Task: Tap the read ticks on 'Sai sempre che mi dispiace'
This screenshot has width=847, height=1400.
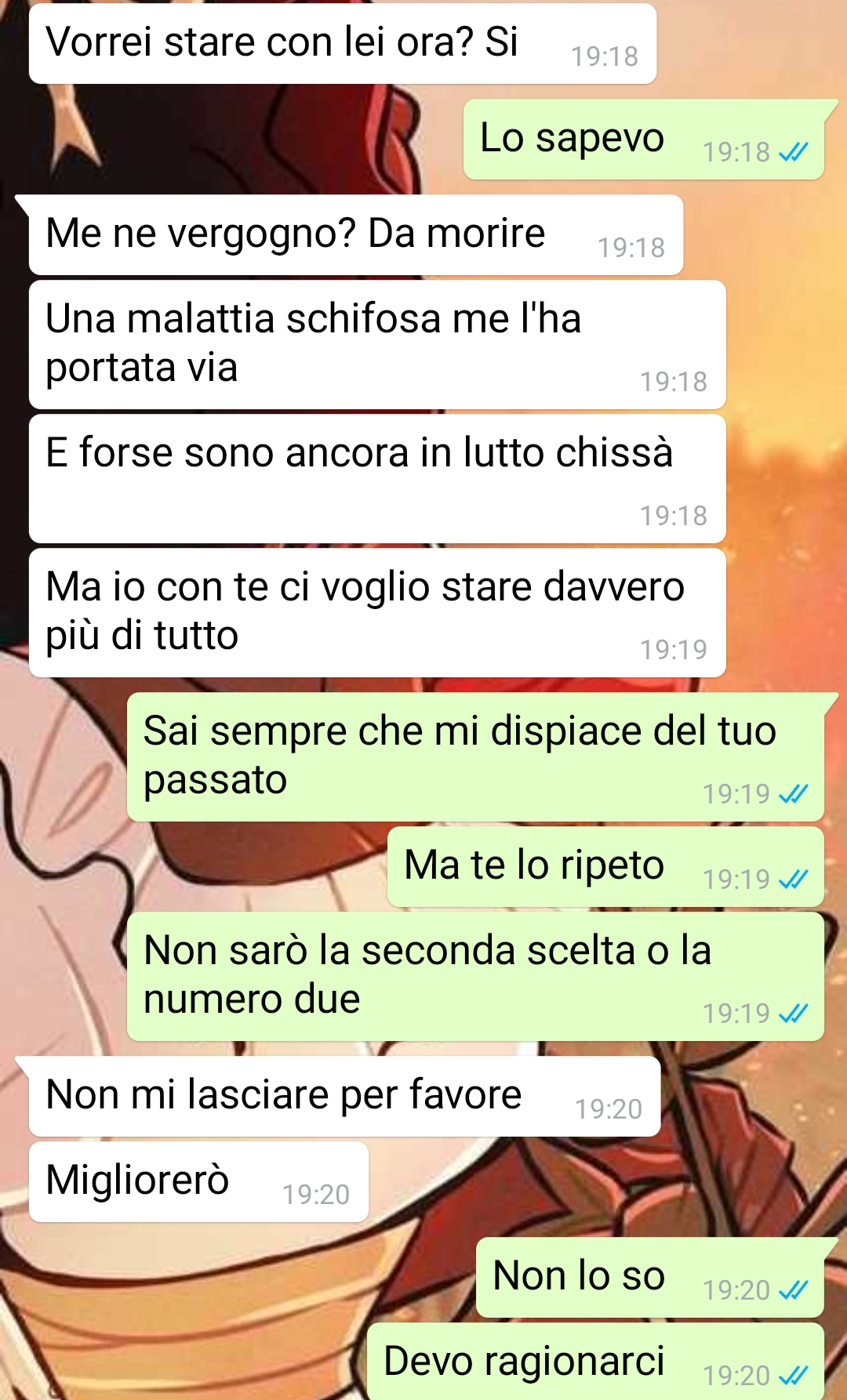Action: (x=793, y=793)
